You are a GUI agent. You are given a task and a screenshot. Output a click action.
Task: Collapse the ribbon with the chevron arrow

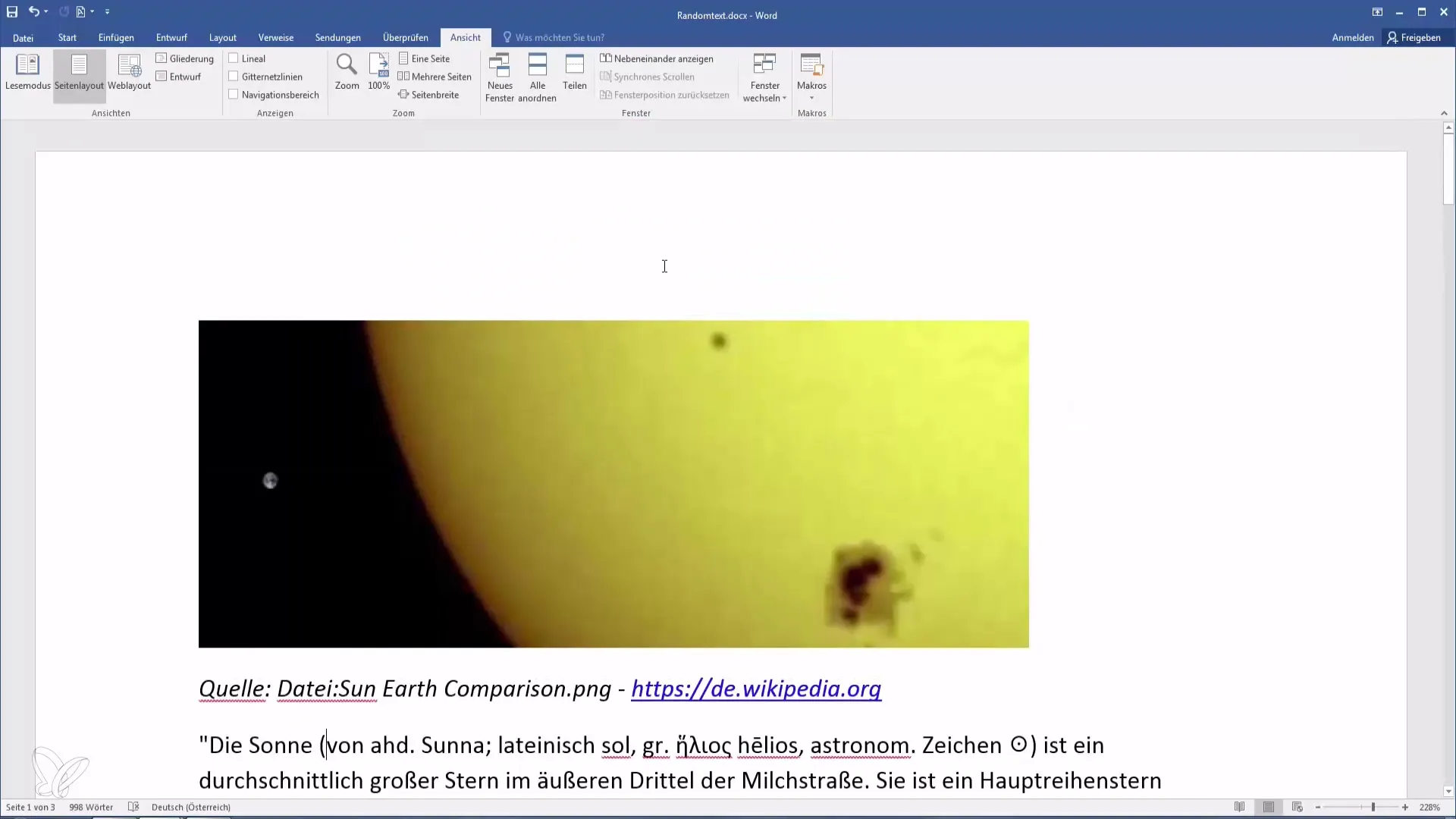1444,113
